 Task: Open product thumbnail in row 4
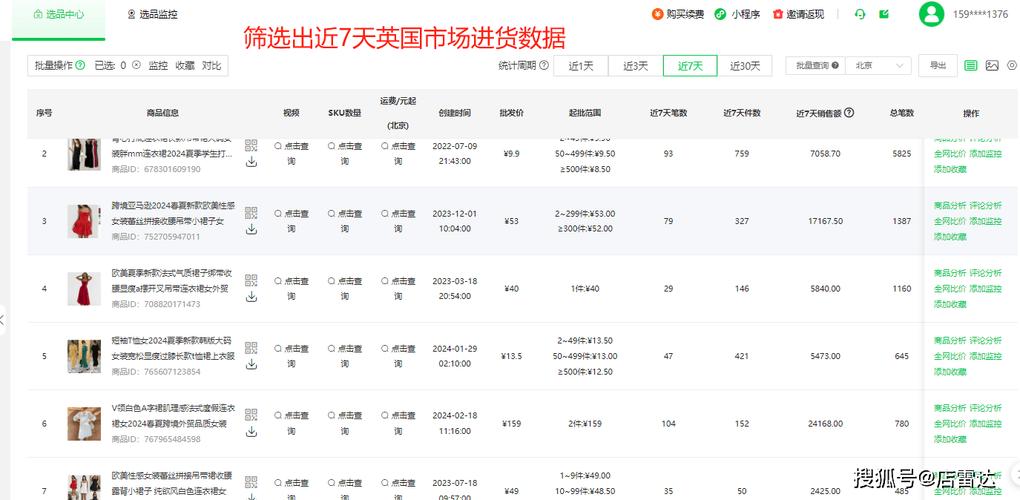click(x=84, y=289)
